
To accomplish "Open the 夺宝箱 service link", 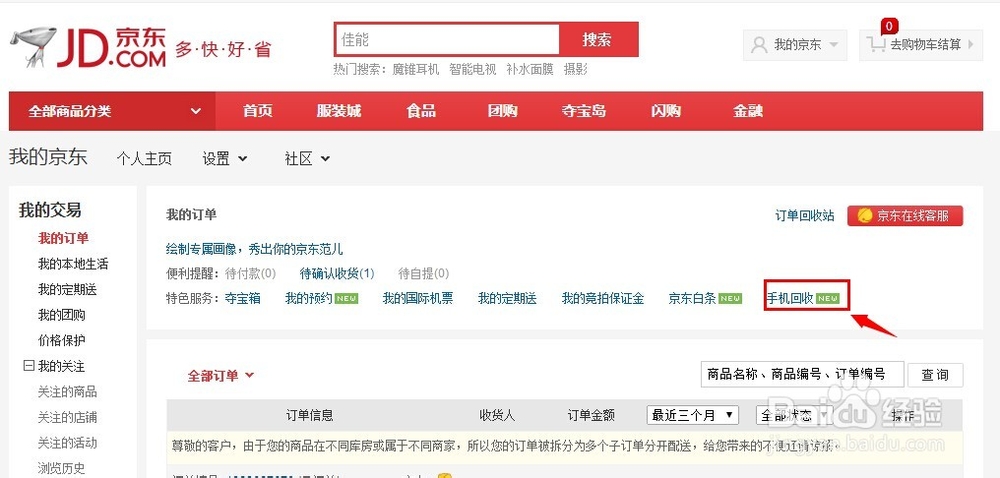I will click(x=242, y=298).
